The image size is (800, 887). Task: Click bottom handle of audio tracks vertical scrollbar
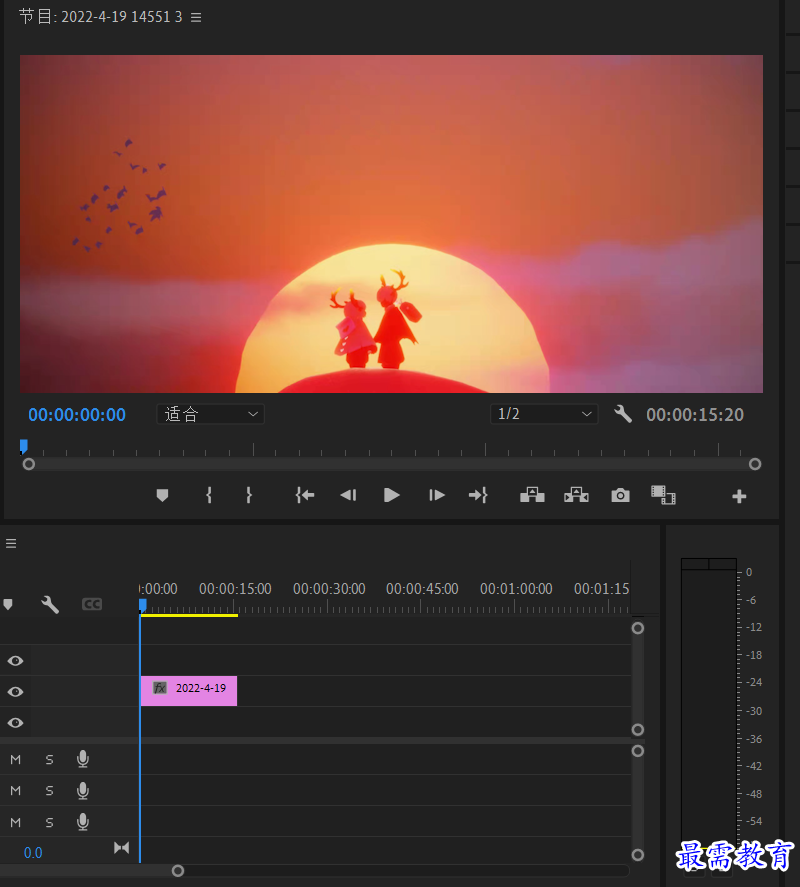638,855
